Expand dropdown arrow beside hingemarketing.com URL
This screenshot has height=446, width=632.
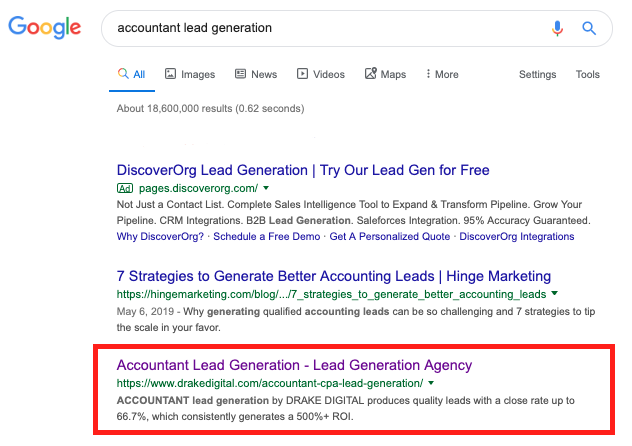coord(555,294)
